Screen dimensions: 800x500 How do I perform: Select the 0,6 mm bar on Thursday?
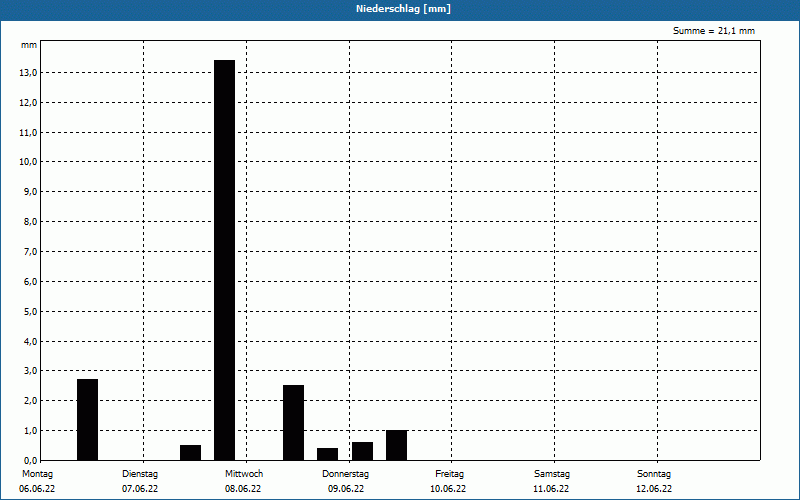click(362, 451)
